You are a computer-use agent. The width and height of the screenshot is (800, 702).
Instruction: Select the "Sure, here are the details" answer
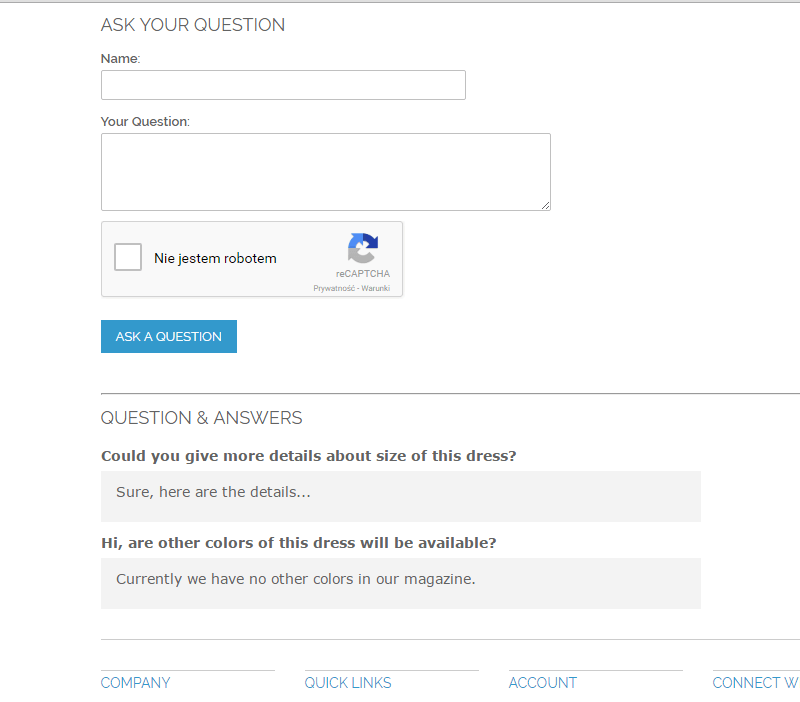[213, 492]
